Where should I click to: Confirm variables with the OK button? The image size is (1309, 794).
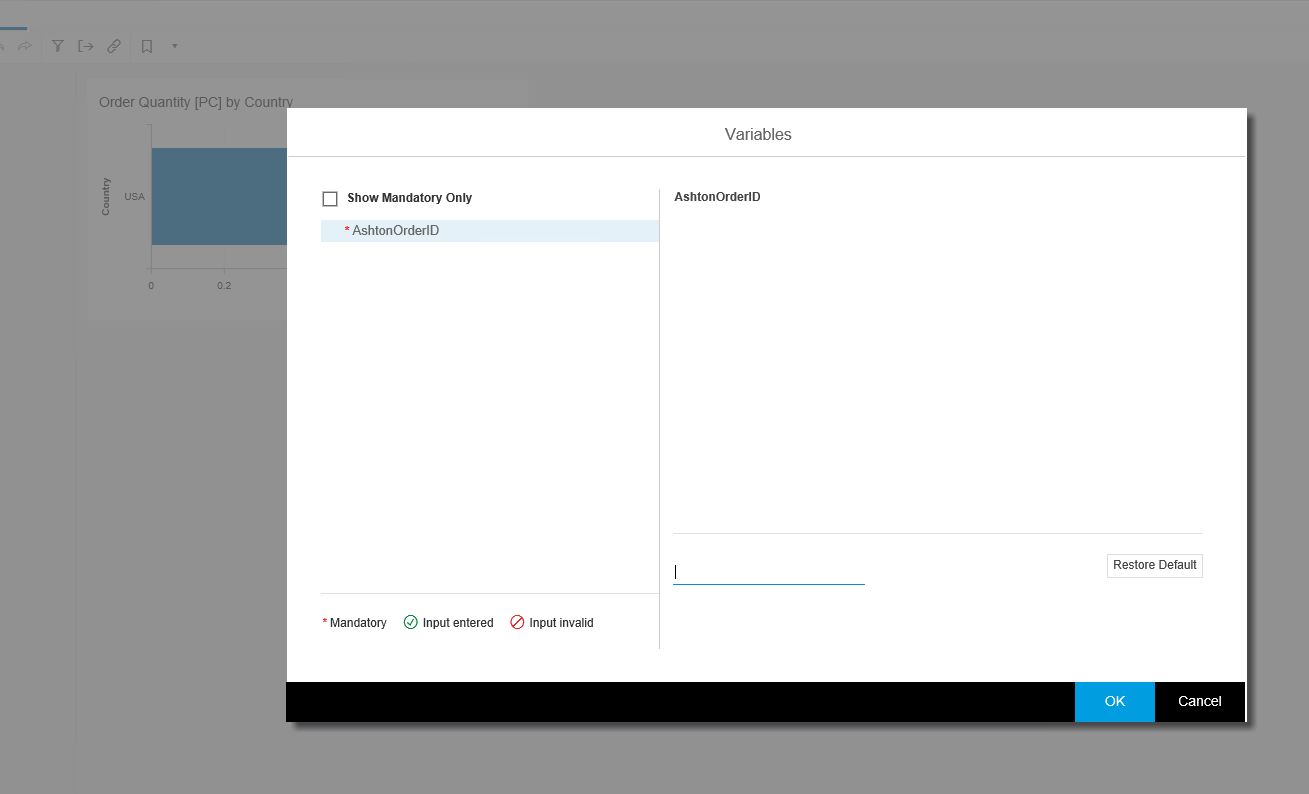(x=1115, y=701)
